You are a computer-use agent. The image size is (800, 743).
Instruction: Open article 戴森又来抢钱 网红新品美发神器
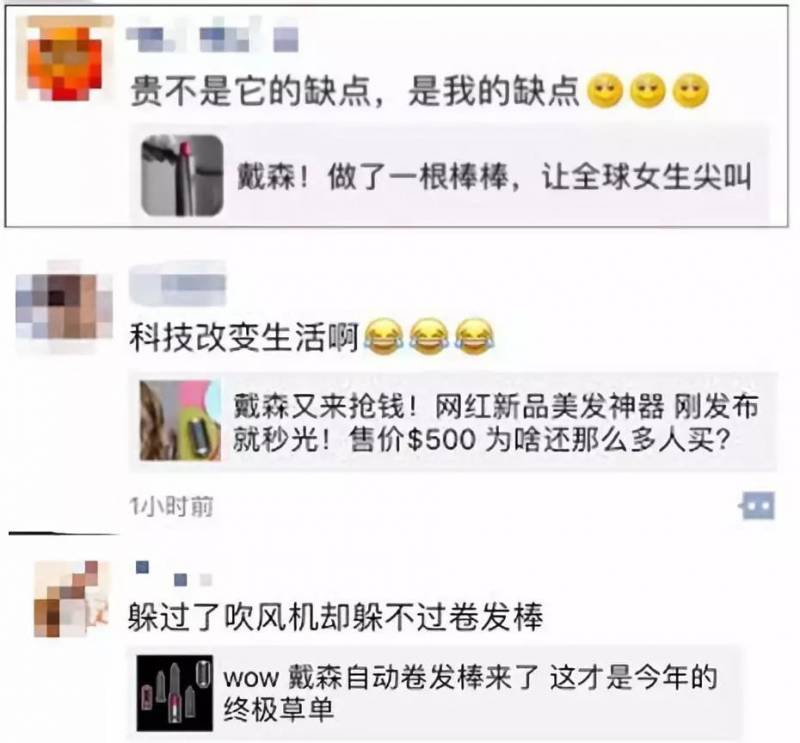[453, 422]
